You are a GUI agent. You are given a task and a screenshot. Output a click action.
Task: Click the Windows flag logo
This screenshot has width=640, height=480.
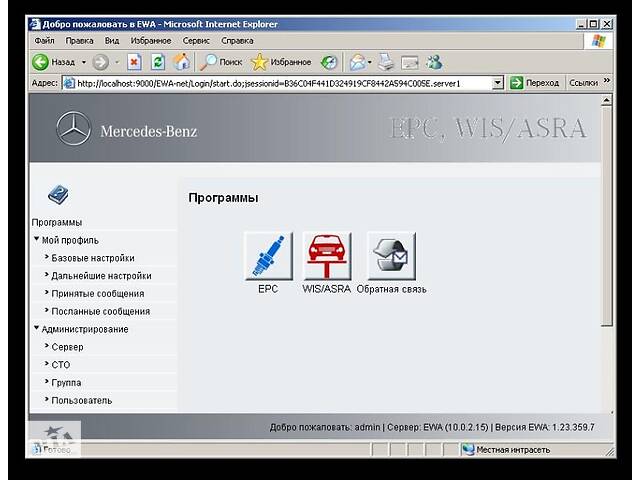[599, 41]
